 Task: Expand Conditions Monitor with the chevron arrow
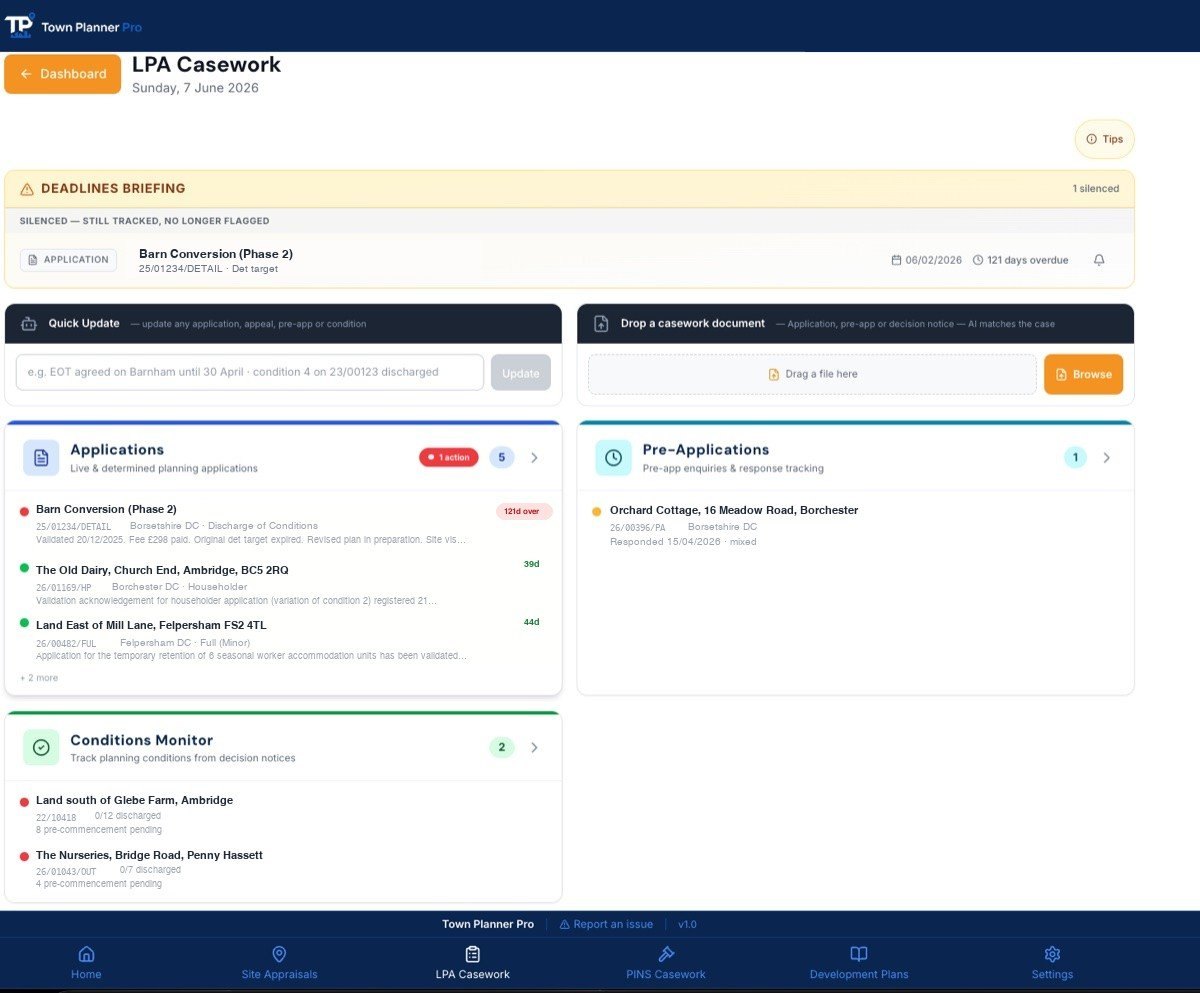coord(534,747)
